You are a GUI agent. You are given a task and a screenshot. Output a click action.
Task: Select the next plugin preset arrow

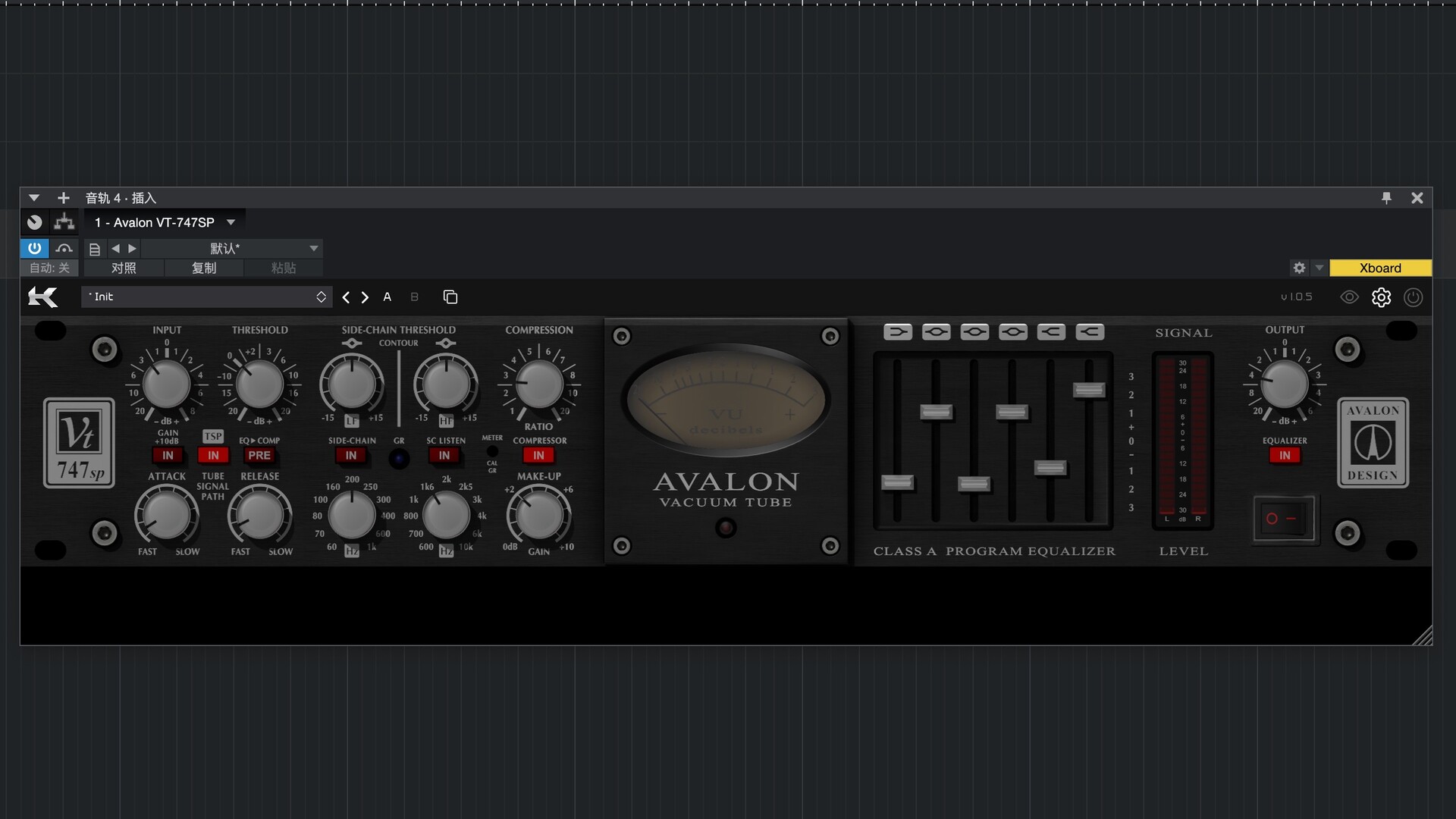(365, 297)
